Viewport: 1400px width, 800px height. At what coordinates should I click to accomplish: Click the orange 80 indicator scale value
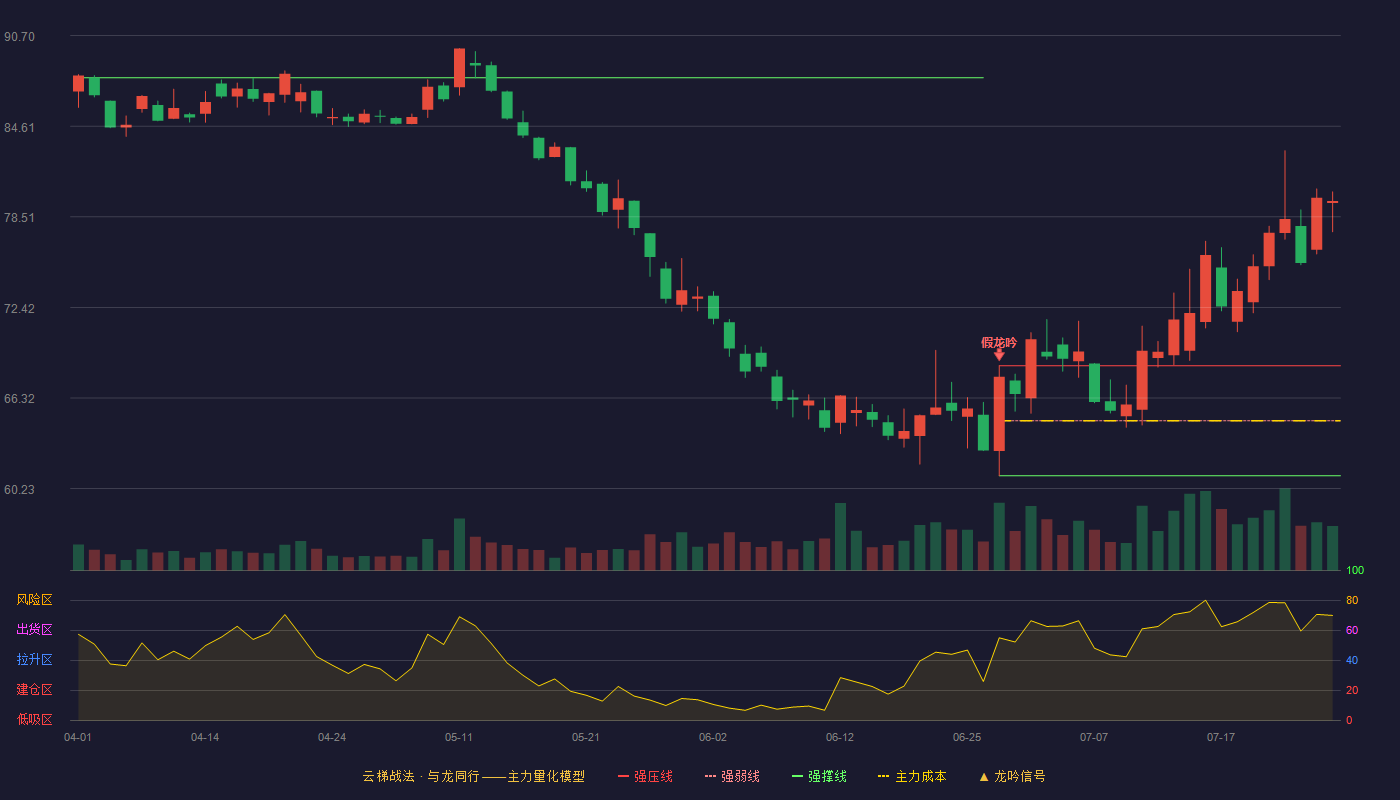(1352, 600)
